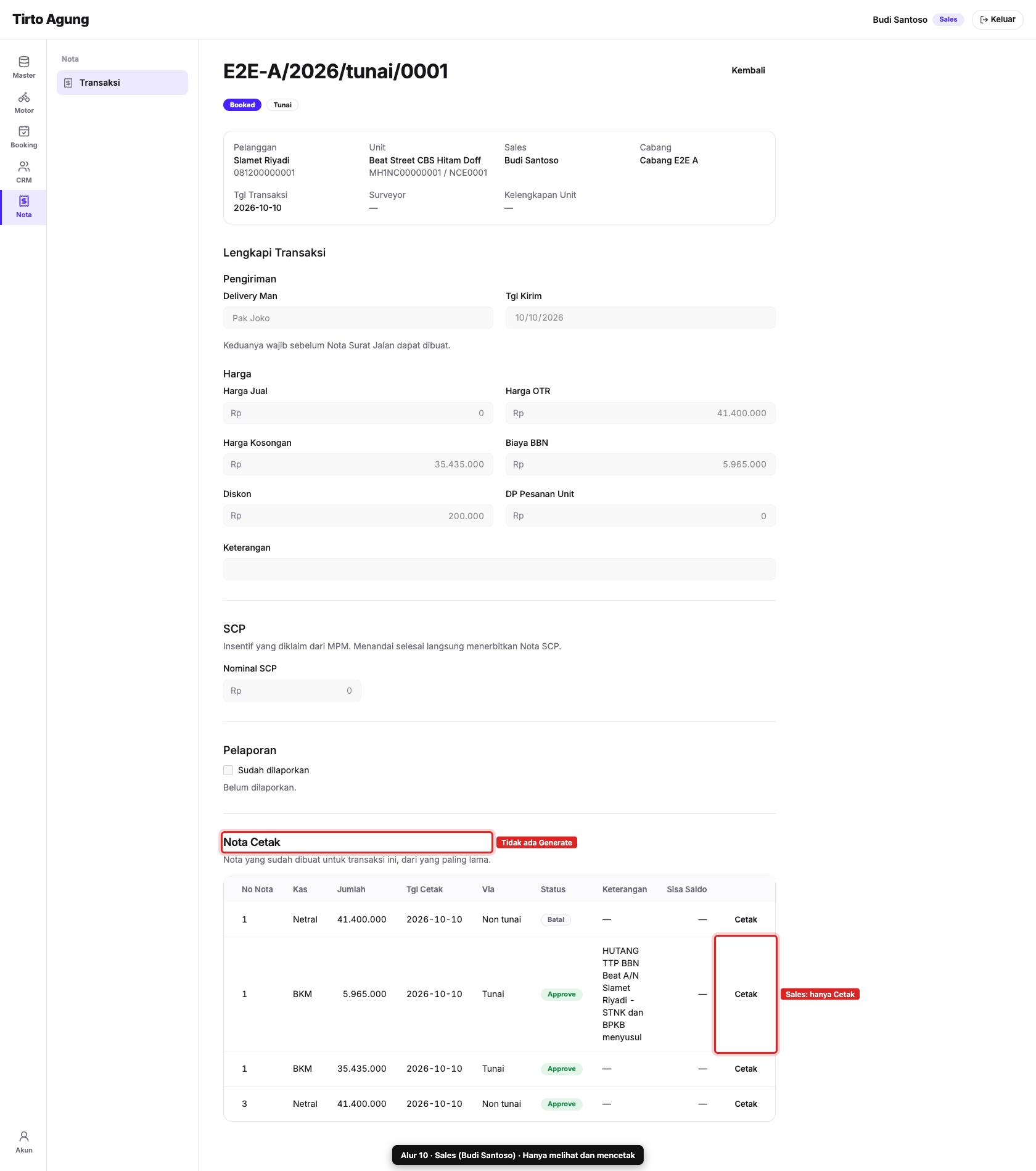Click Cetak for the BKM 35.435.000 row
The image size is (1036, 1171).
coord(746,1069)
